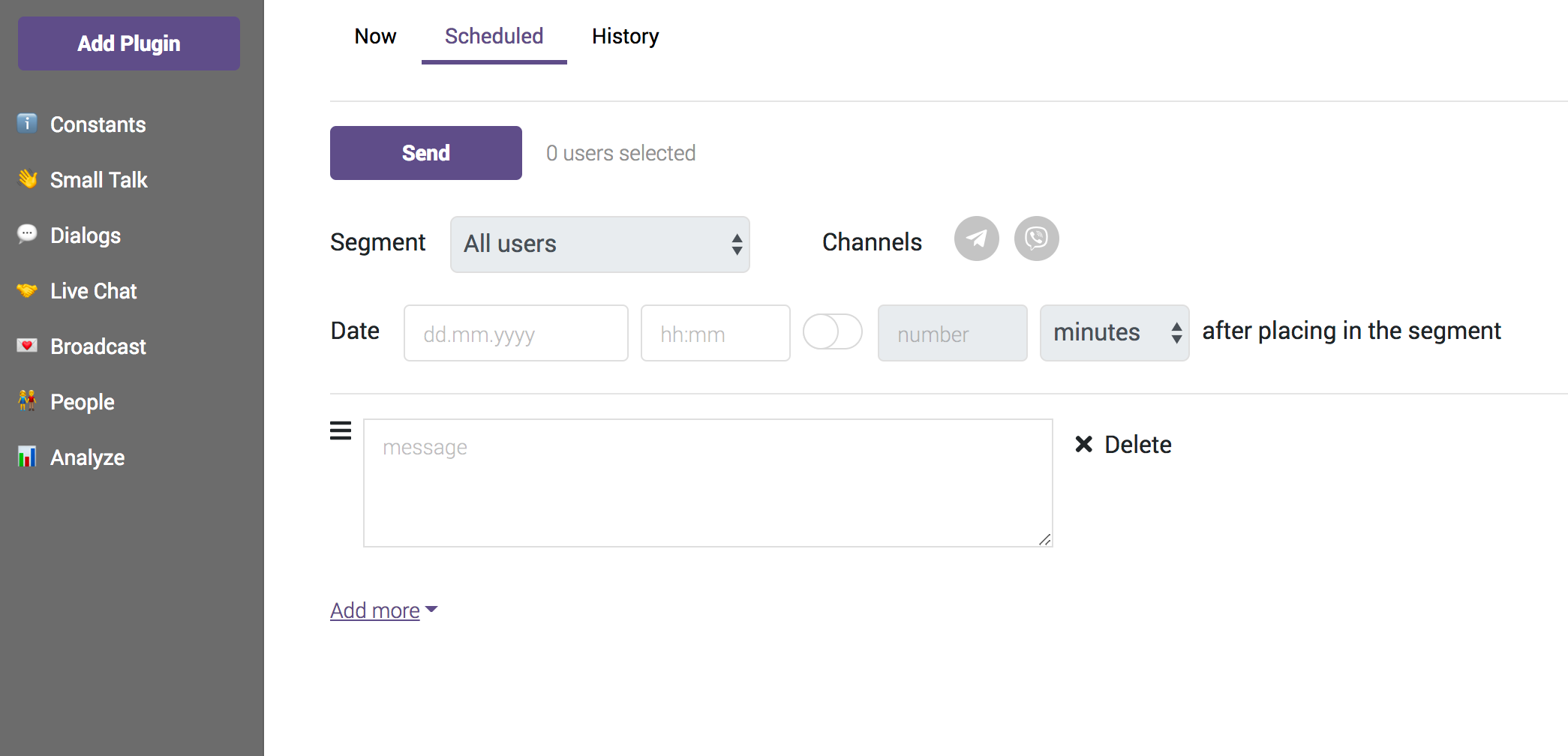
Task: Select the Scheduled tab
Action: [494, 36]
